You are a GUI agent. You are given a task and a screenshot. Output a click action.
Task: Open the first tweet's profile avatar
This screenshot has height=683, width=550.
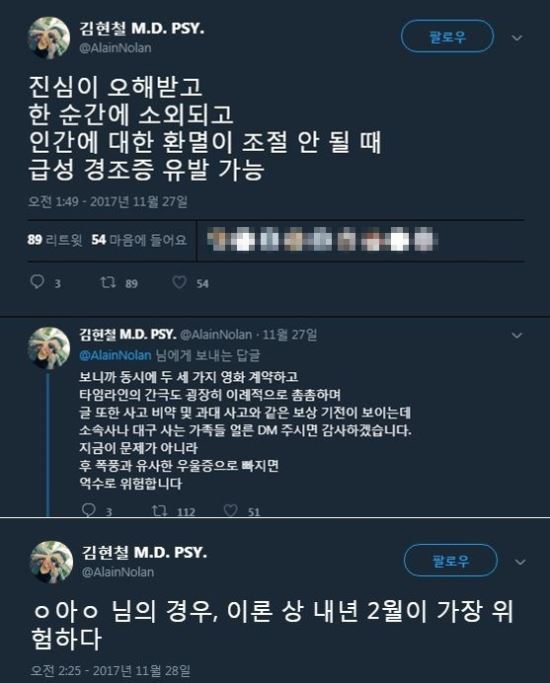click(49, 39)
